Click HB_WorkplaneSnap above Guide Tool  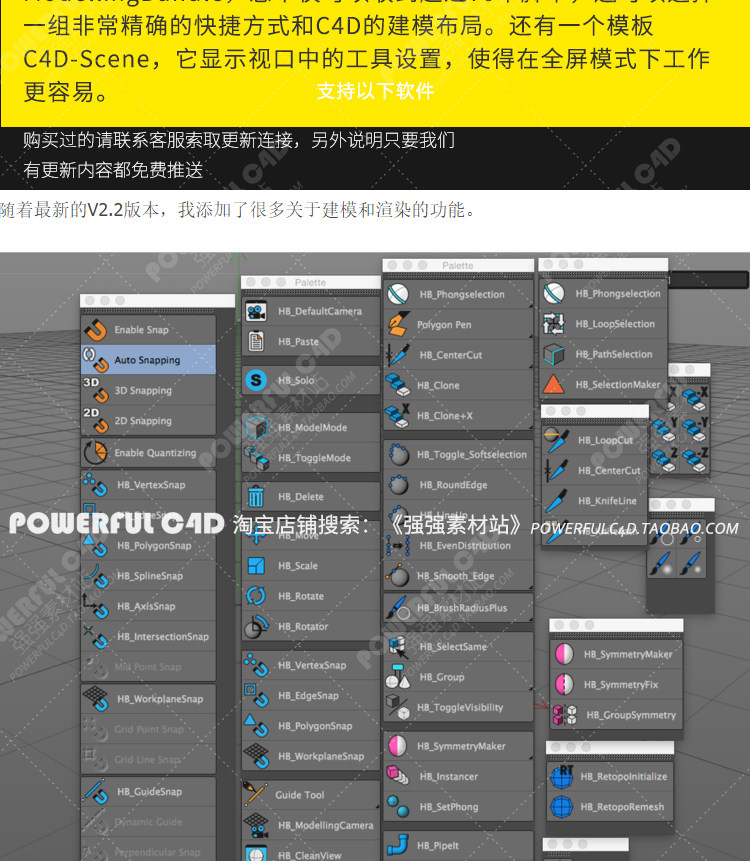[311, 756]
